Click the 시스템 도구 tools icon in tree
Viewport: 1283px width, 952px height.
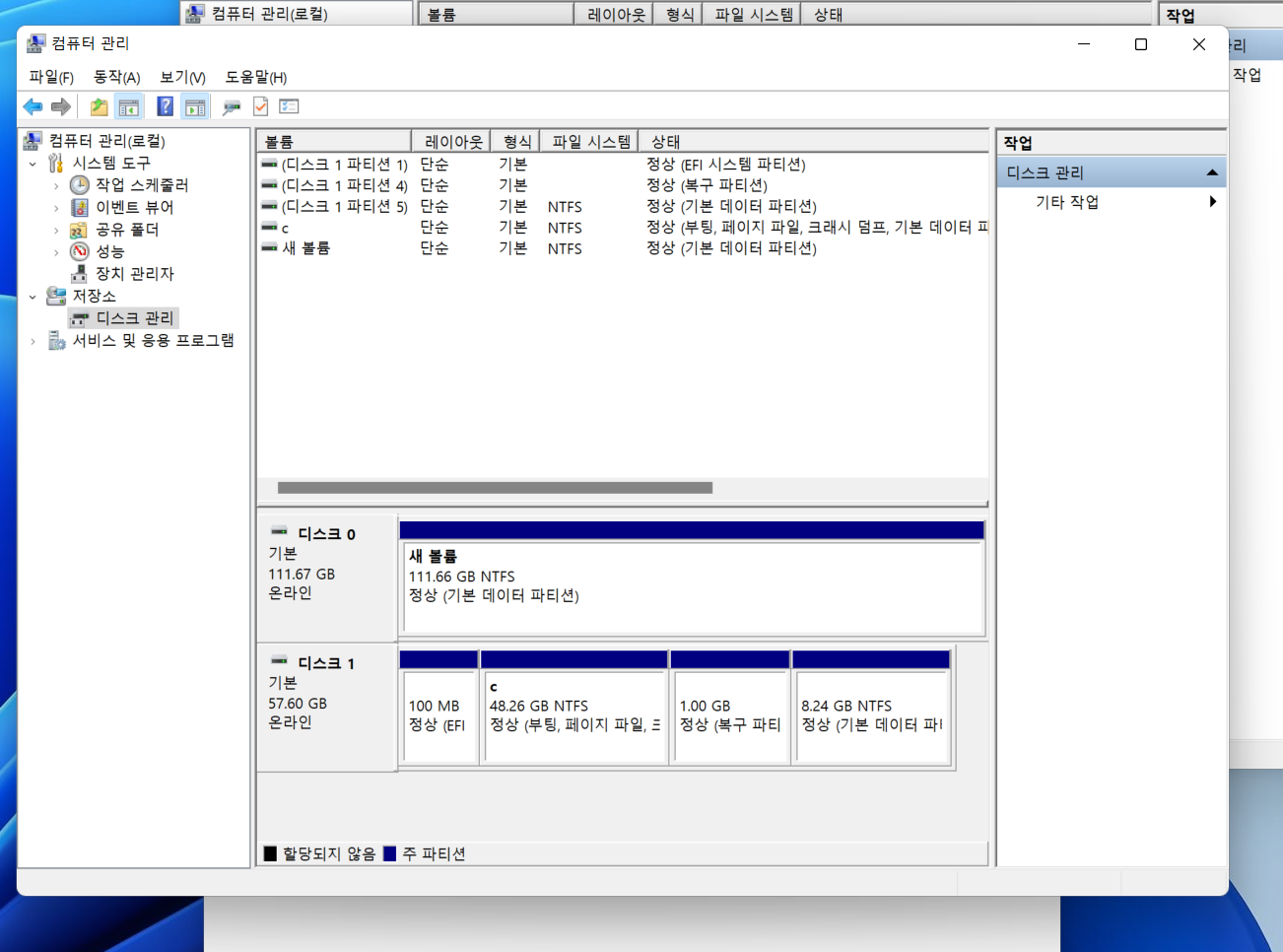point(56,163)
